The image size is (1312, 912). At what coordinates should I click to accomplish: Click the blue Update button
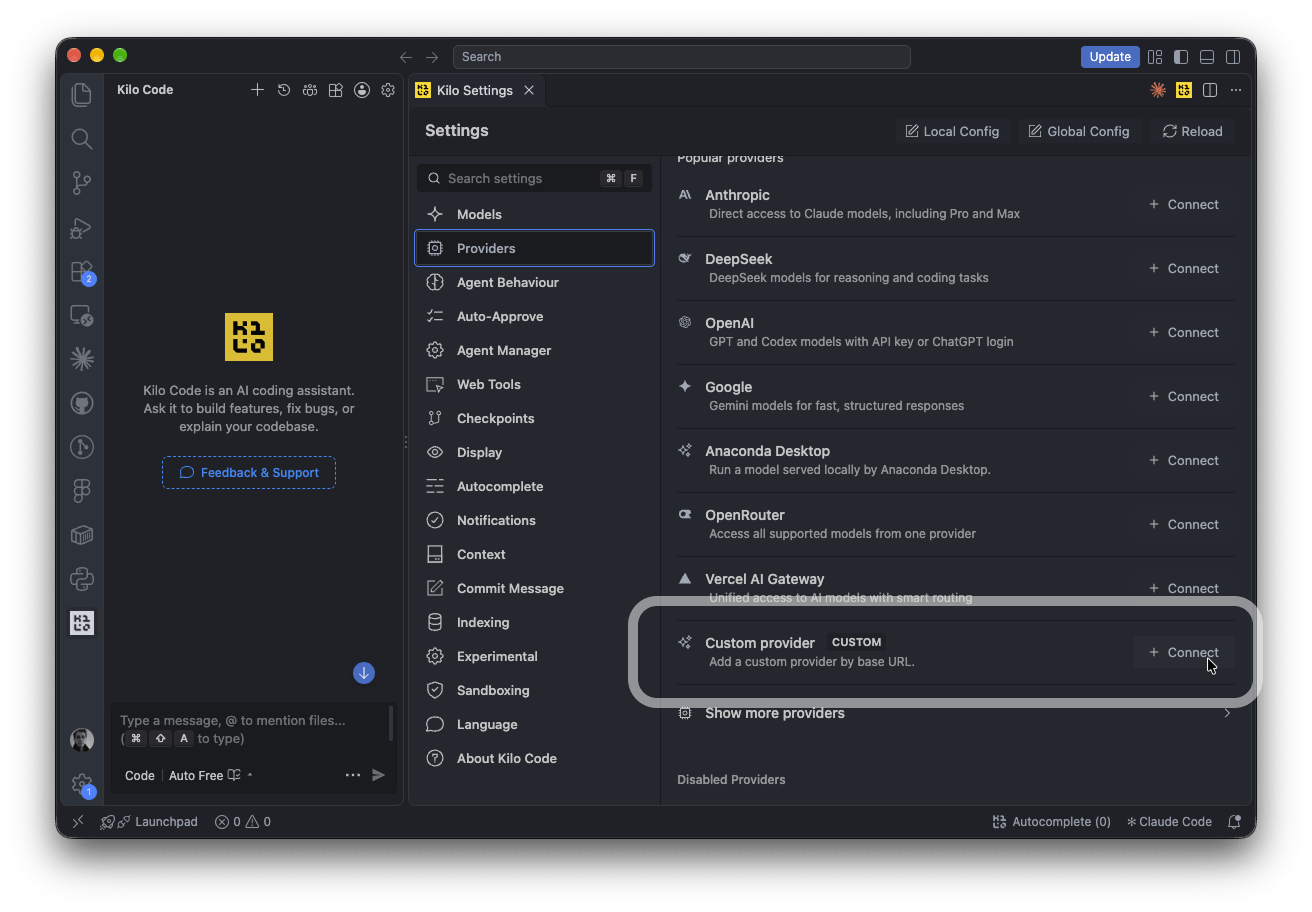(x=1110, y=57)
